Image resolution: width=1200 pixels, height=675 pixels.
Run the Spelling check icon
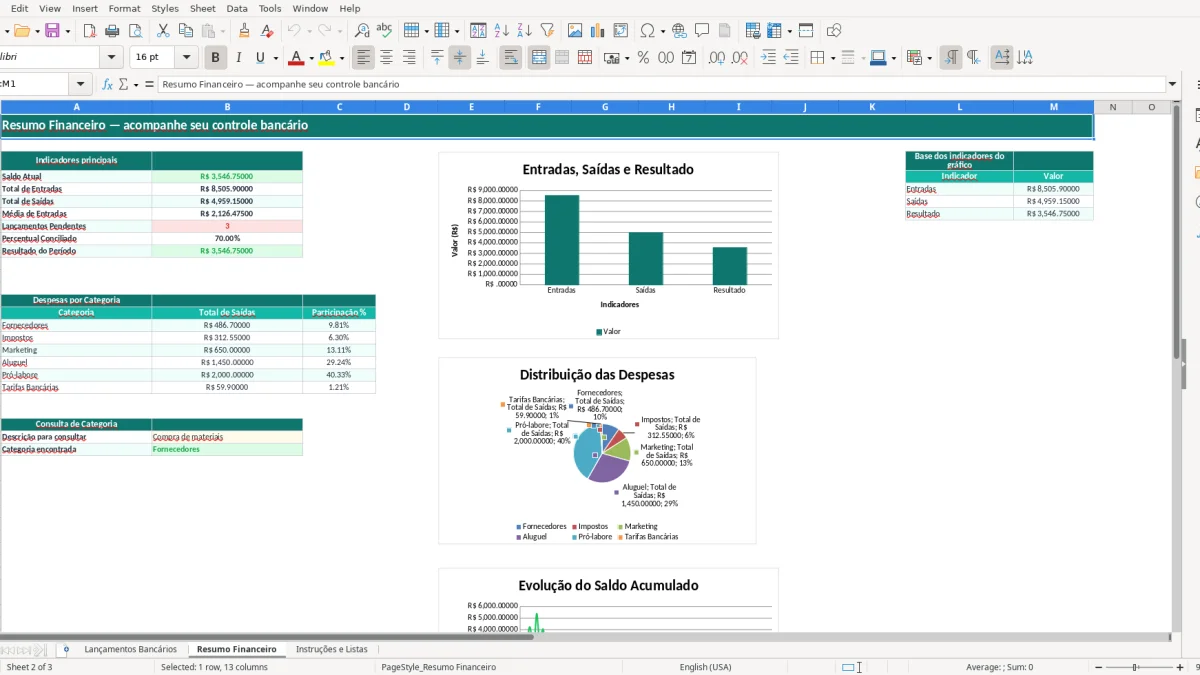pos(384,31)
